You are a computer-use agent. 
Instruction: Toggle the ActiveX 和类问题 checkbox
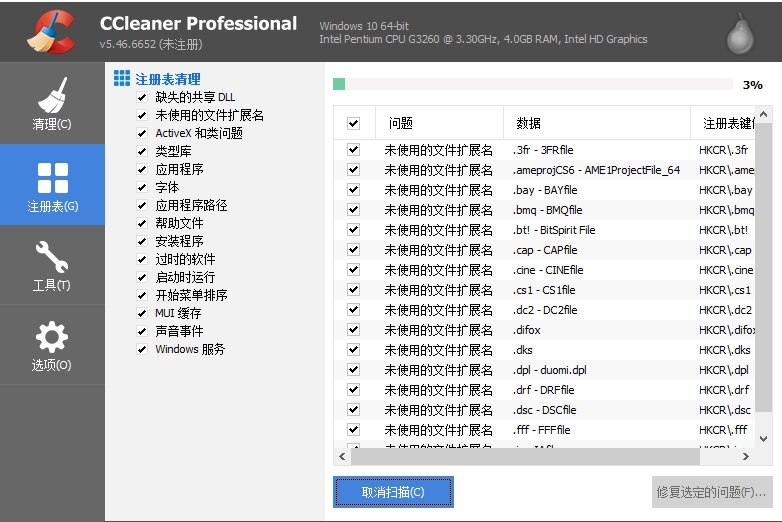142,134
